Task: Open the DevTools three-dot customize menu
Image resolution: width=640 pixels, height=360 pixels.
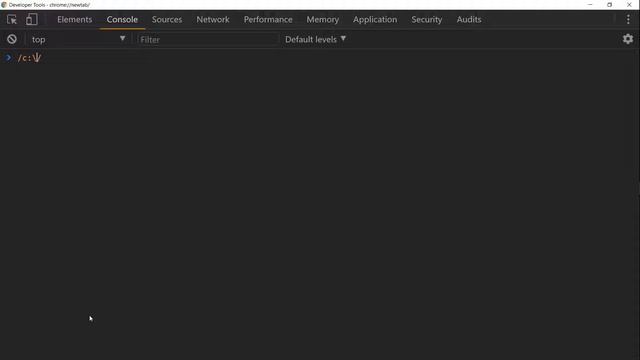Action: pyautogui.click(x=628, y=20)
